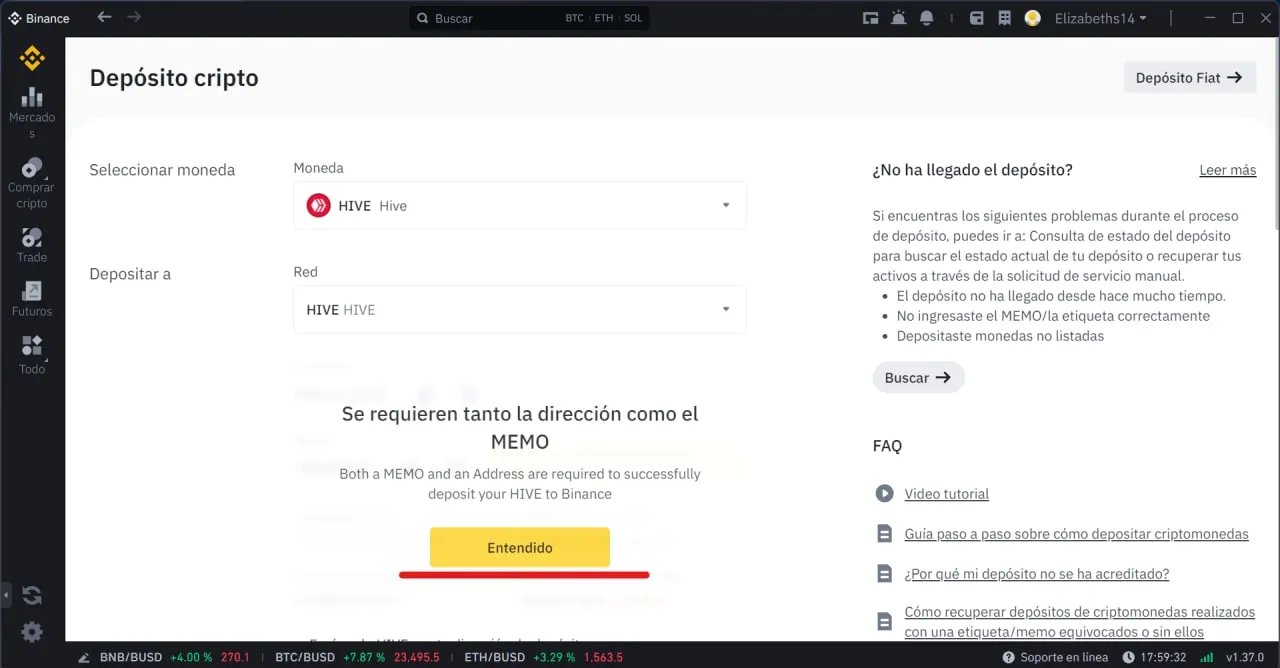Image resolution: width=1280 pixels, height=668 pixels.
Task: Select ETH shortcut in search bar
Action: point(603,18)
